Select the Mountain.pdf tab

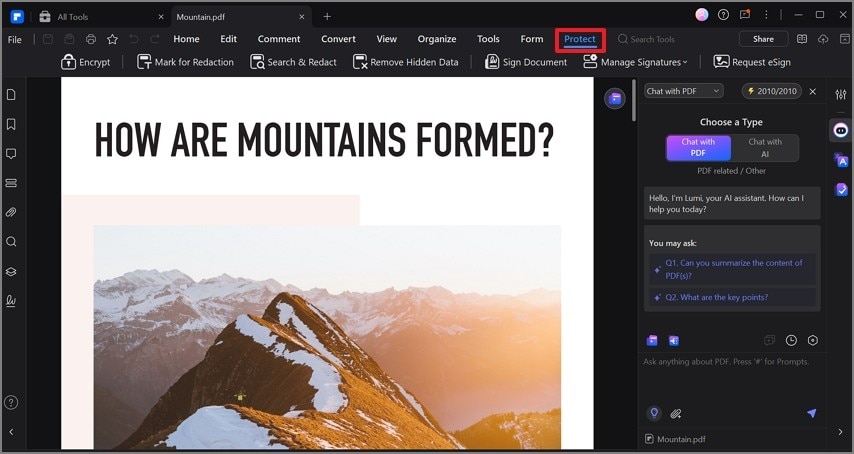point(200,17)
